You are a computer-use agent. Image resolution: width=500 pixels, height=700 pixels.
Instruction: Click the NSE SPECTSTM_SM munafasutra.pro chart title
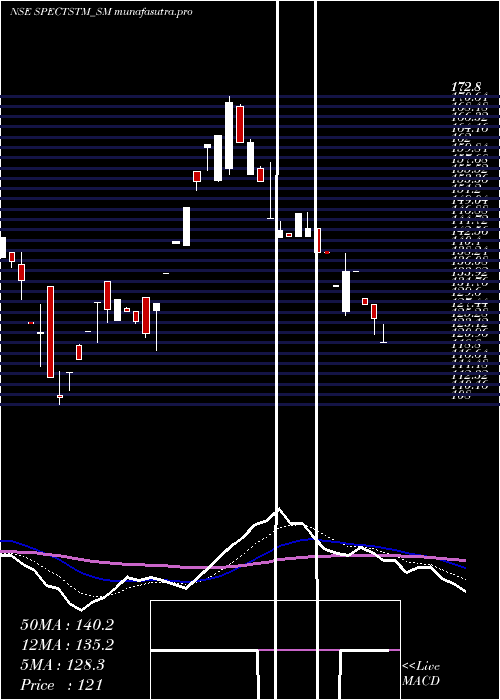tap(101, 12)
